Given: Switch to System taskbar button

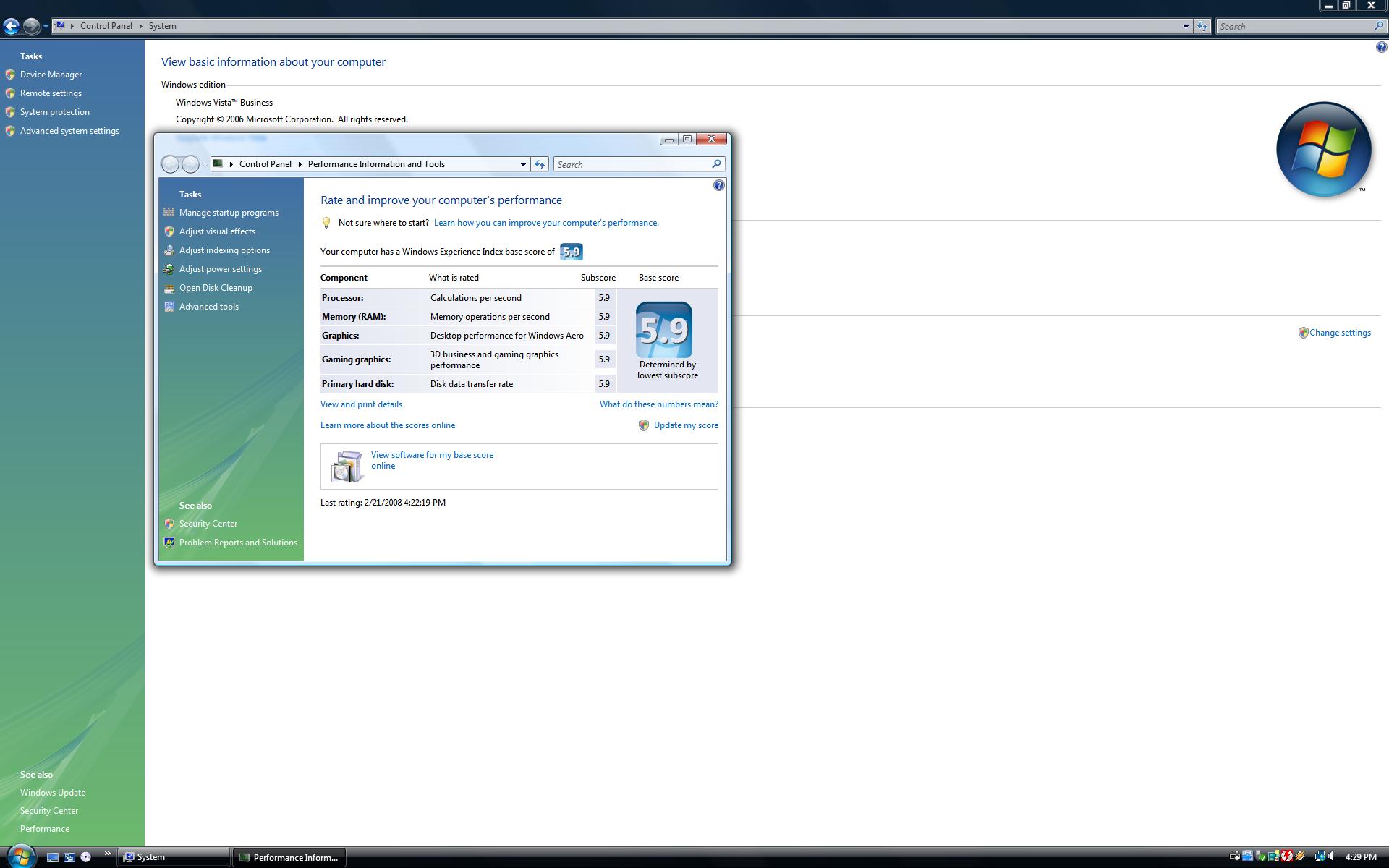Looking at the screenshot, I should pos(174,857).
